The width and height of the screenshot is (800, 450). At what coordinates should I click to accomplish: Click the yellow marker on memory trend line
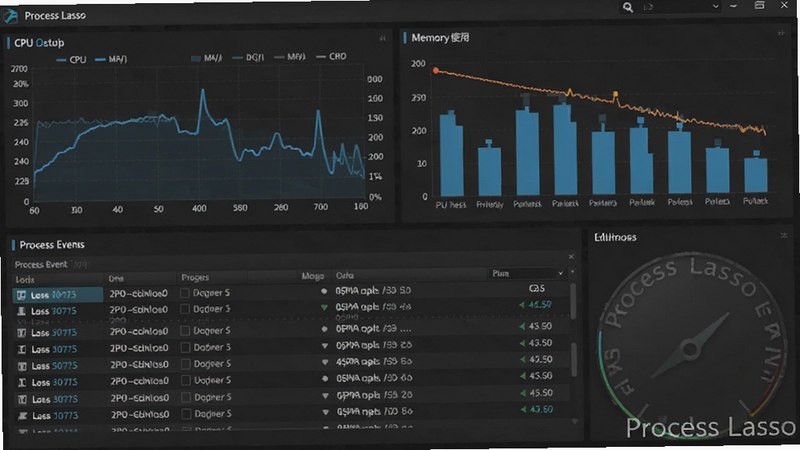click(x=615, y=94)
